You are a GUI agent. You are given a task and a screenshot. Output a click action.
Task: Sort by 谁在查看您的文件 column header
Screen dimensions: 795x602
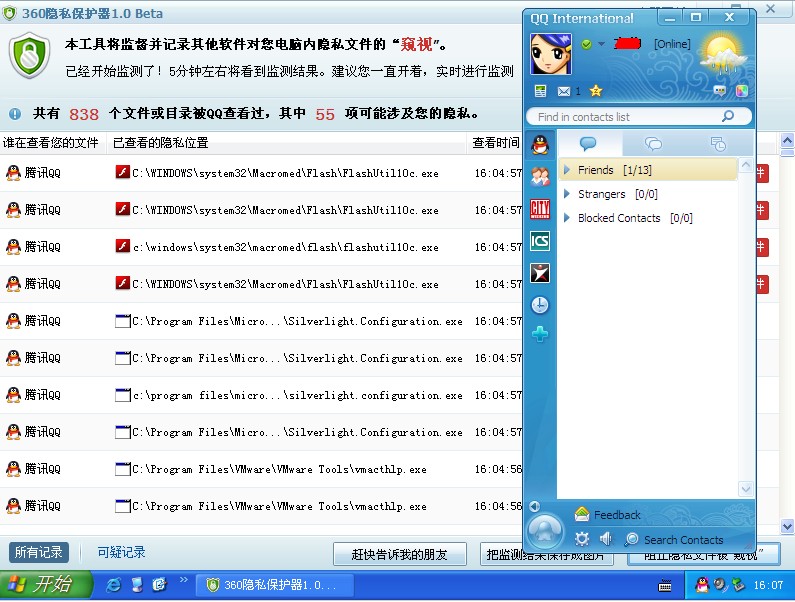(51, 143)
